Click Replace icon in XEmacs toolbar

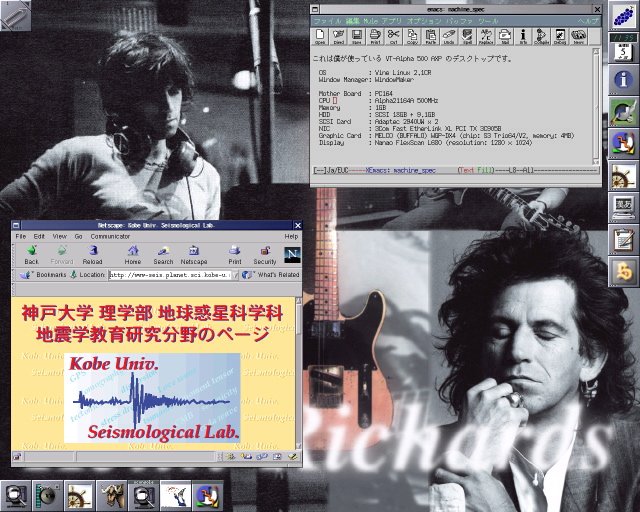(486, 36)
